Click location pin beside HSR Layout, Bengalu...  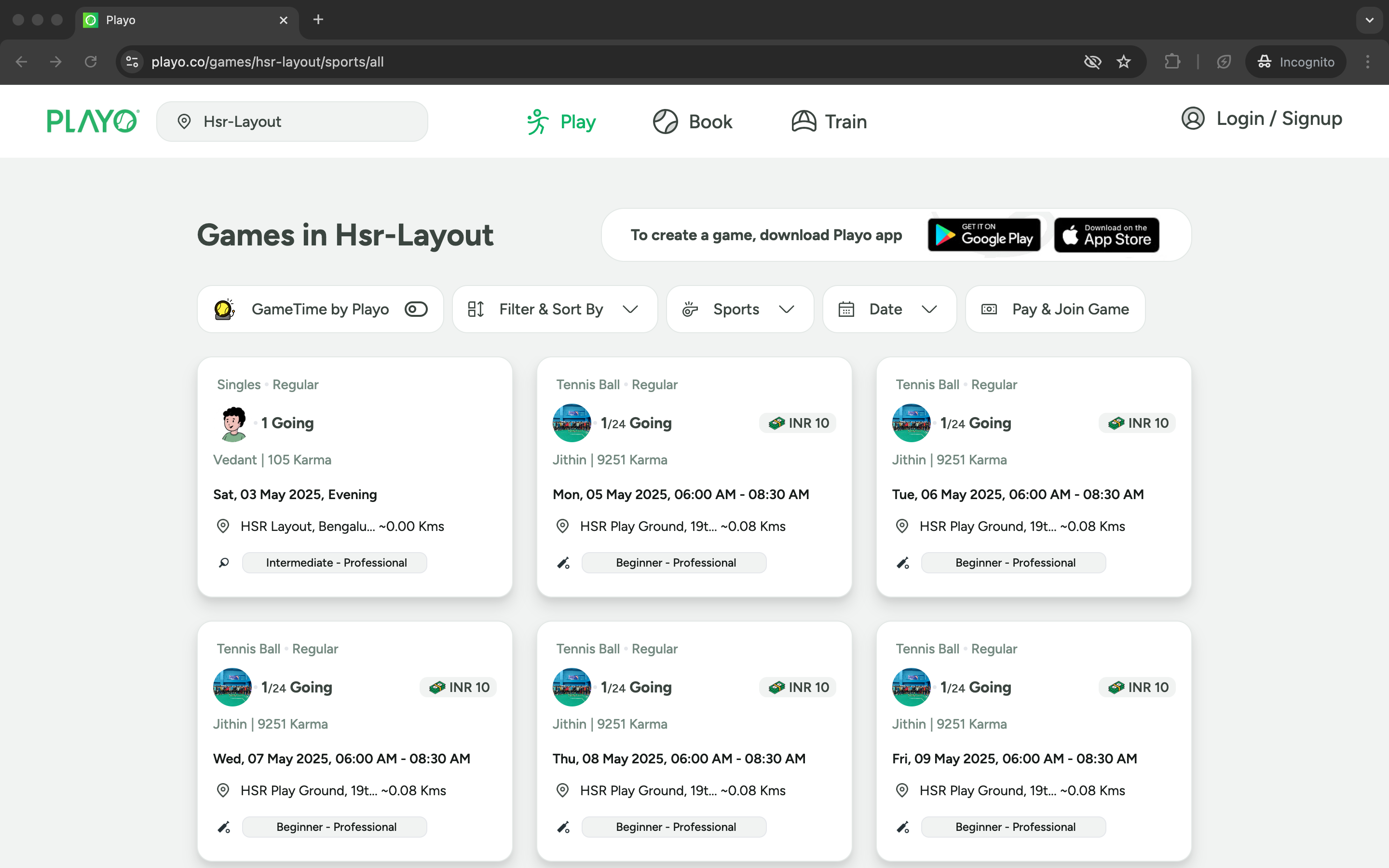click(223, 526)
